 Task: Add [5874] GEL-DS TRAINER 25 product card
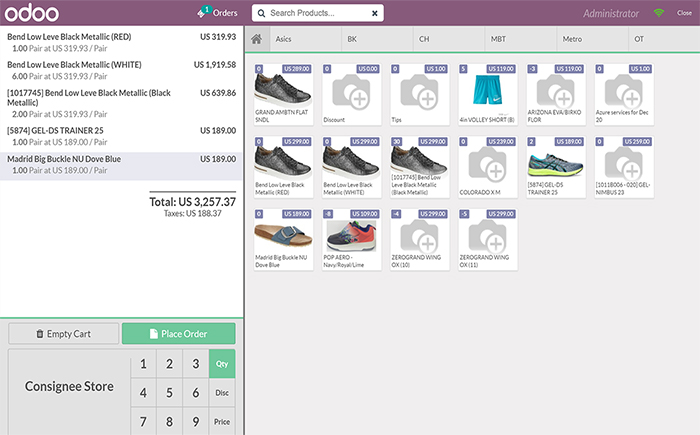coord(556,167)
